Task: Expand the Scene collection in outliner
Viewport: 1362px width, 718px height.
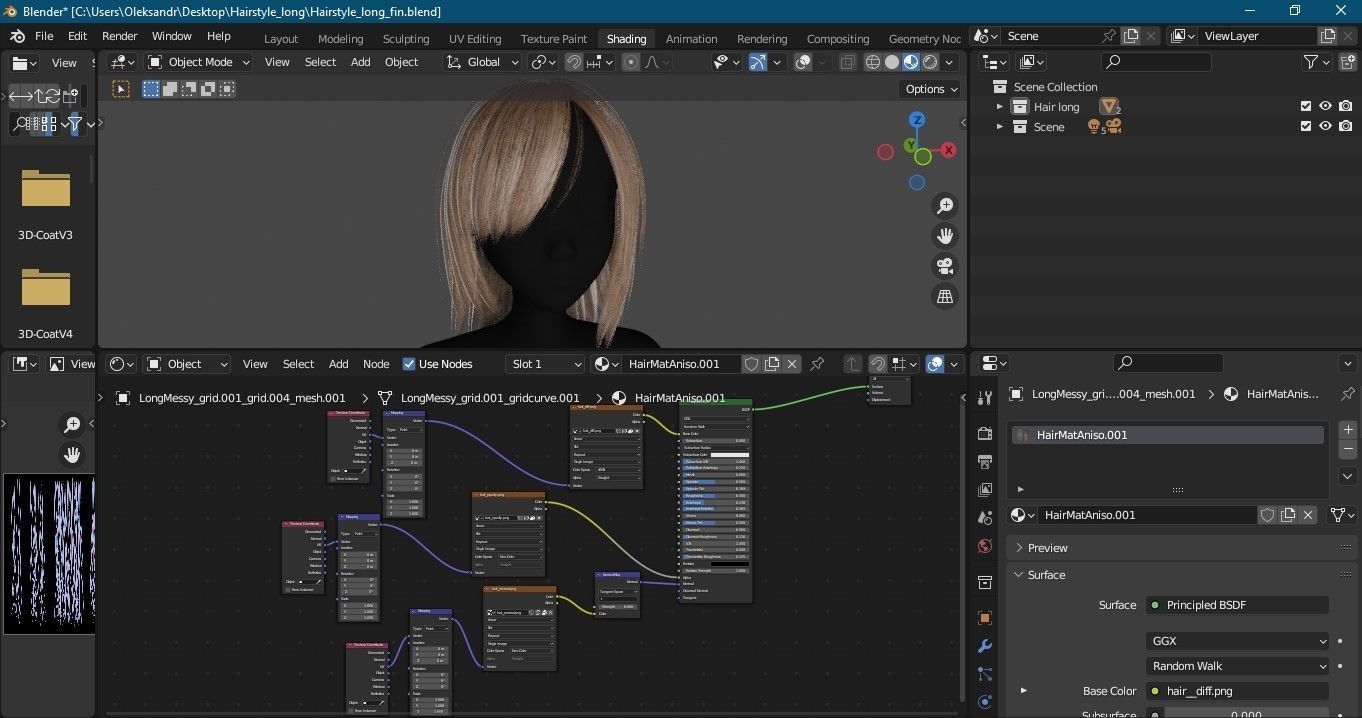Action: (x=999, y=127)
